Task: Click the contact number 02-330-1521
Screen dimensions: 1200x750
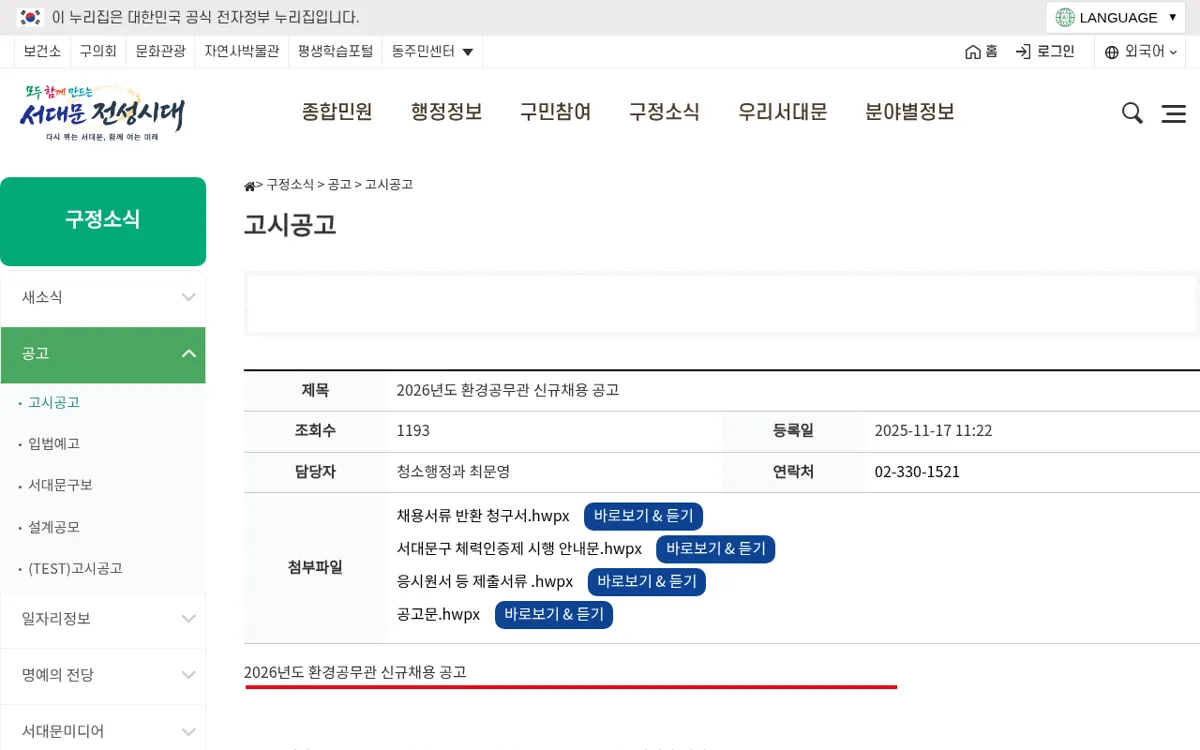Action: (x=917, y=472)
